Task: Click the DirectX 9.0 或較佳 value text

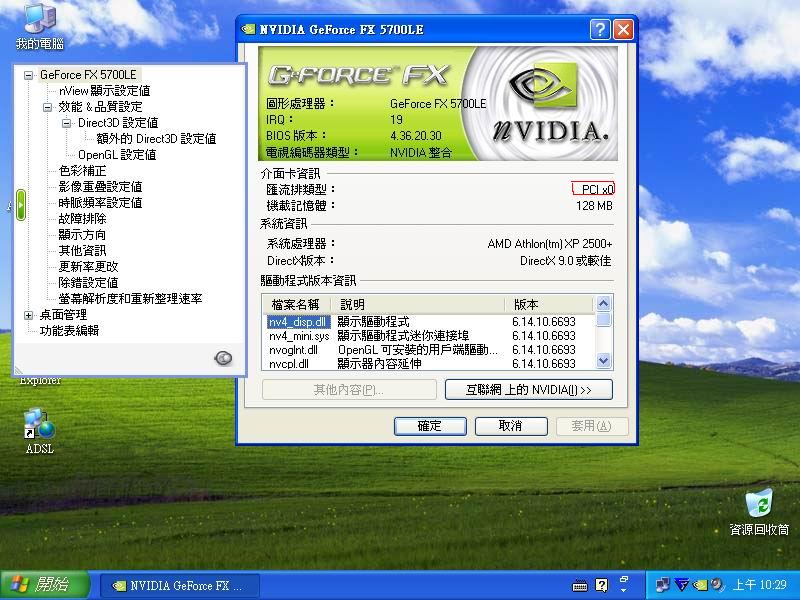Action: point(565,261)
